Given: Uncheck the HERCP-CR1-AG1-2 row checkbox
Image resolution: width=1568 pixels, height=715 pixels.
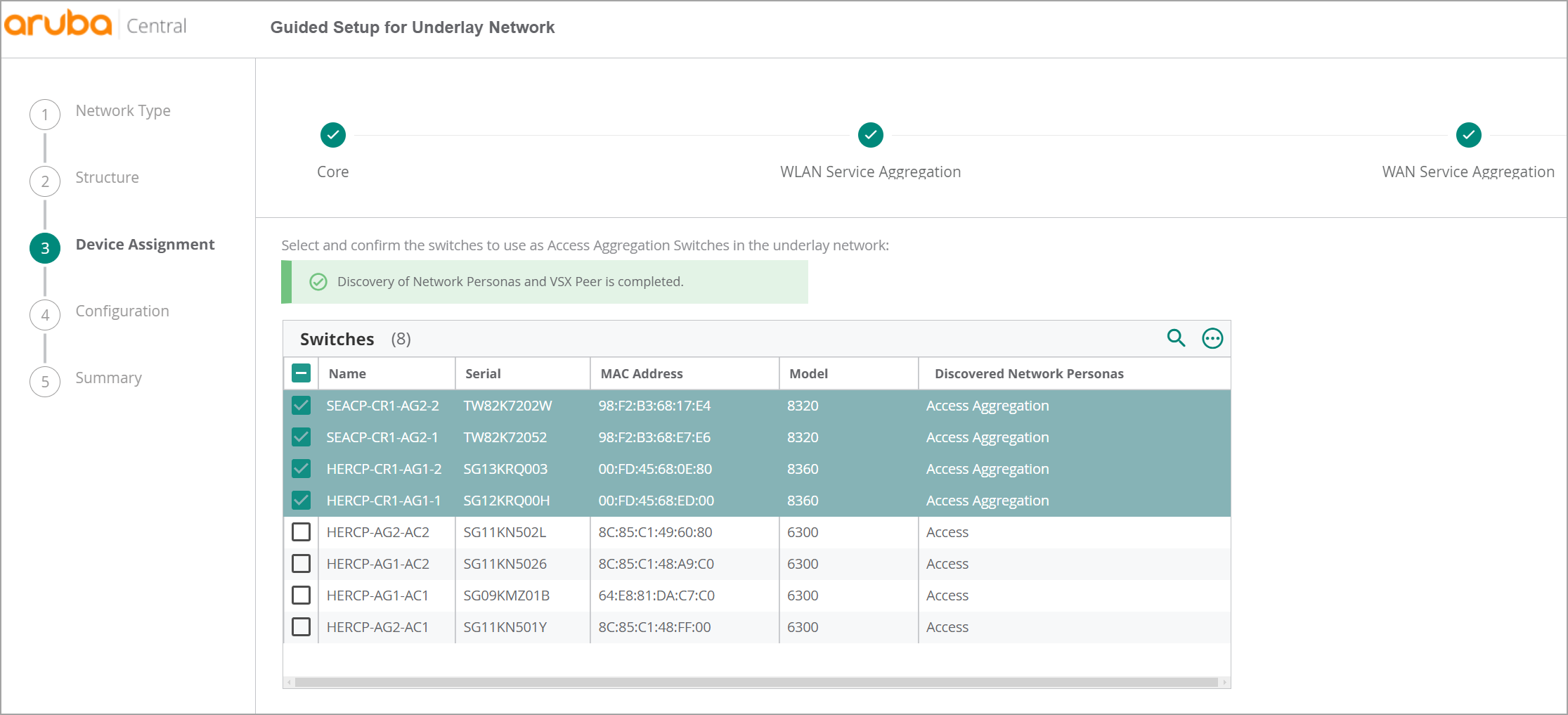Looking at the screenshot, I should tap(301, 468).
